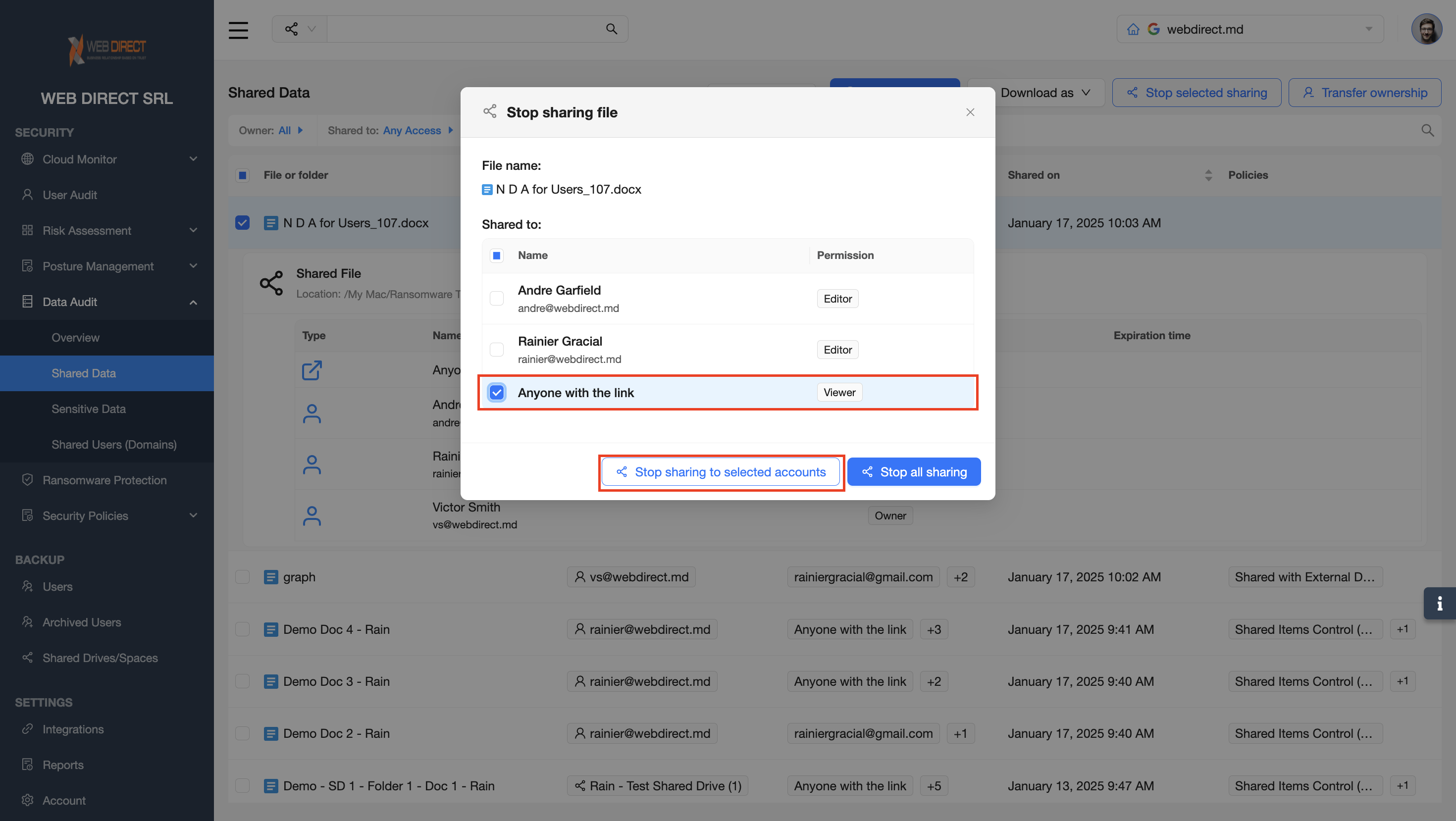
Task: Expand Cloud Monitor menu chevron
Action: coord(193,159)
